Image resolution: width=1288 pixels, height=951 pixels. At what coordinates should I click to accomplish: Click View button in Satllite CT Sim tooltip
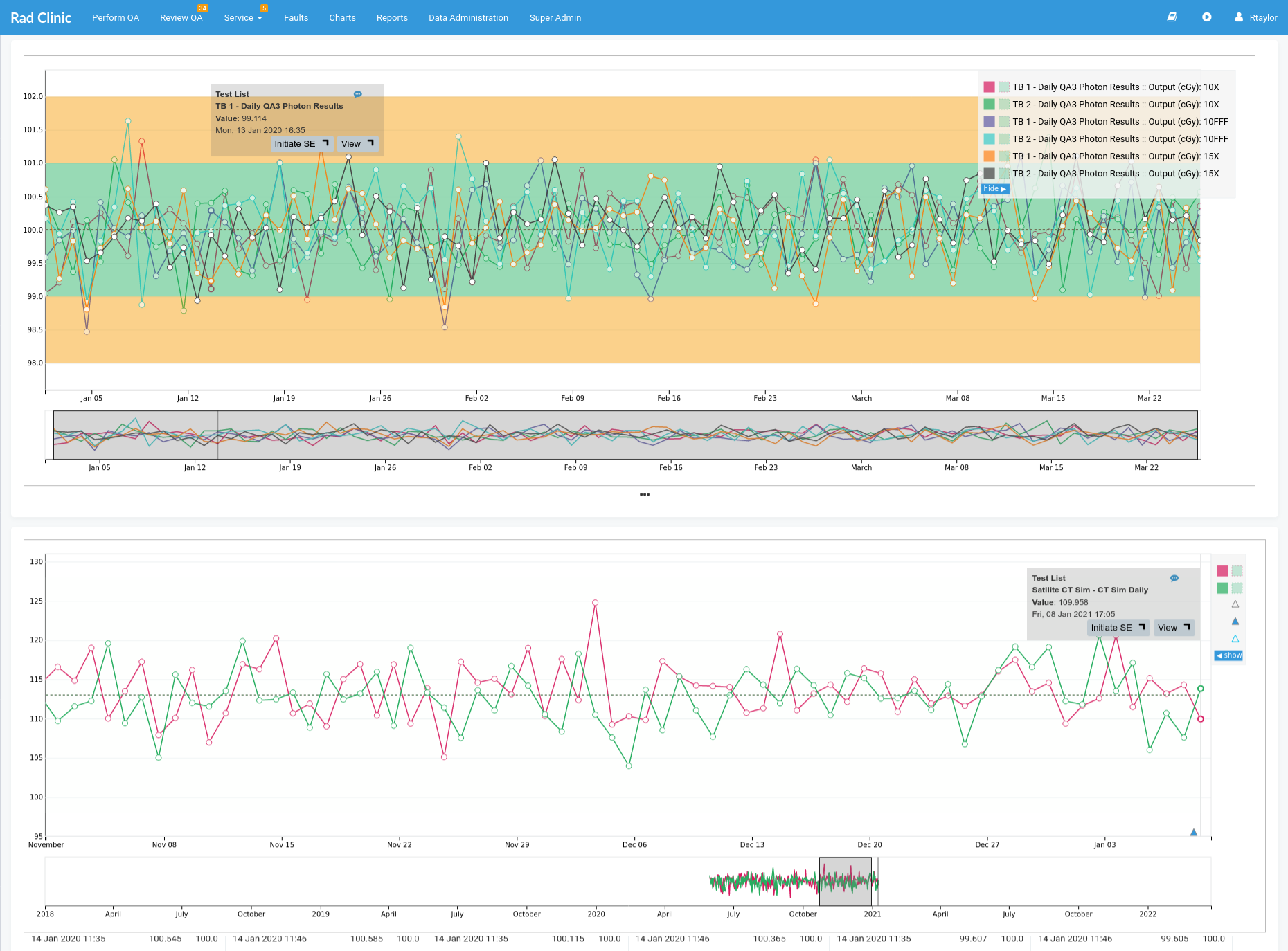coord(1173,628)
